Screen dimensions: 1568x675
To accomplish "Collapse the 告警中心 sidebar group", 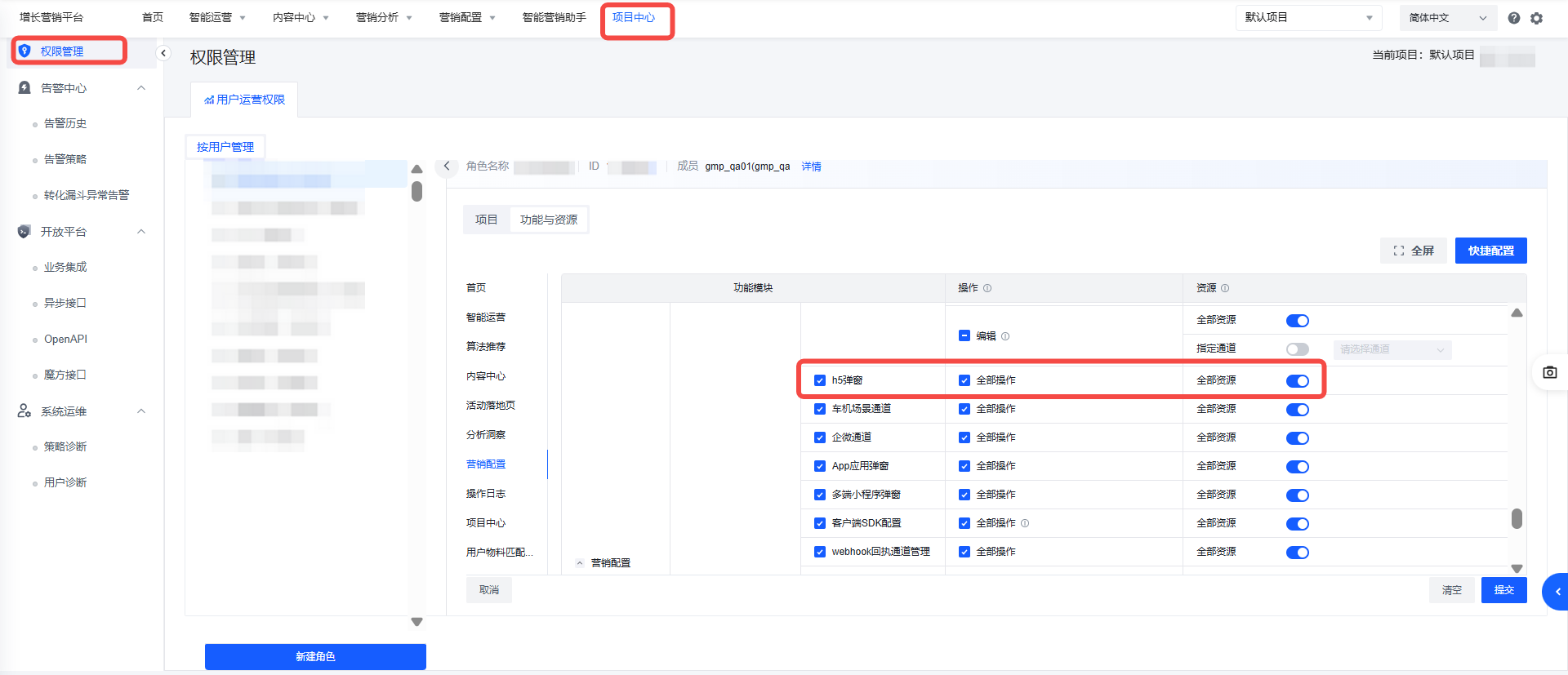I will [x=141, y=88].
